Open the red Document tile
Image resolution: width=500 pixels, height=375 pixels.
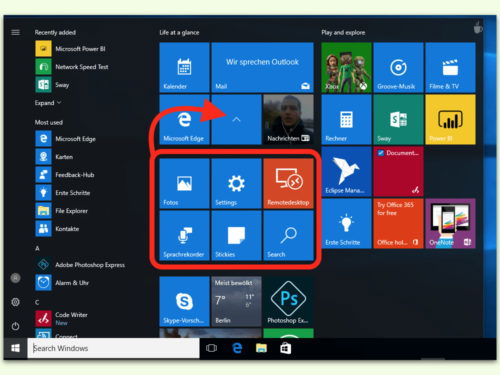point(398,171)
